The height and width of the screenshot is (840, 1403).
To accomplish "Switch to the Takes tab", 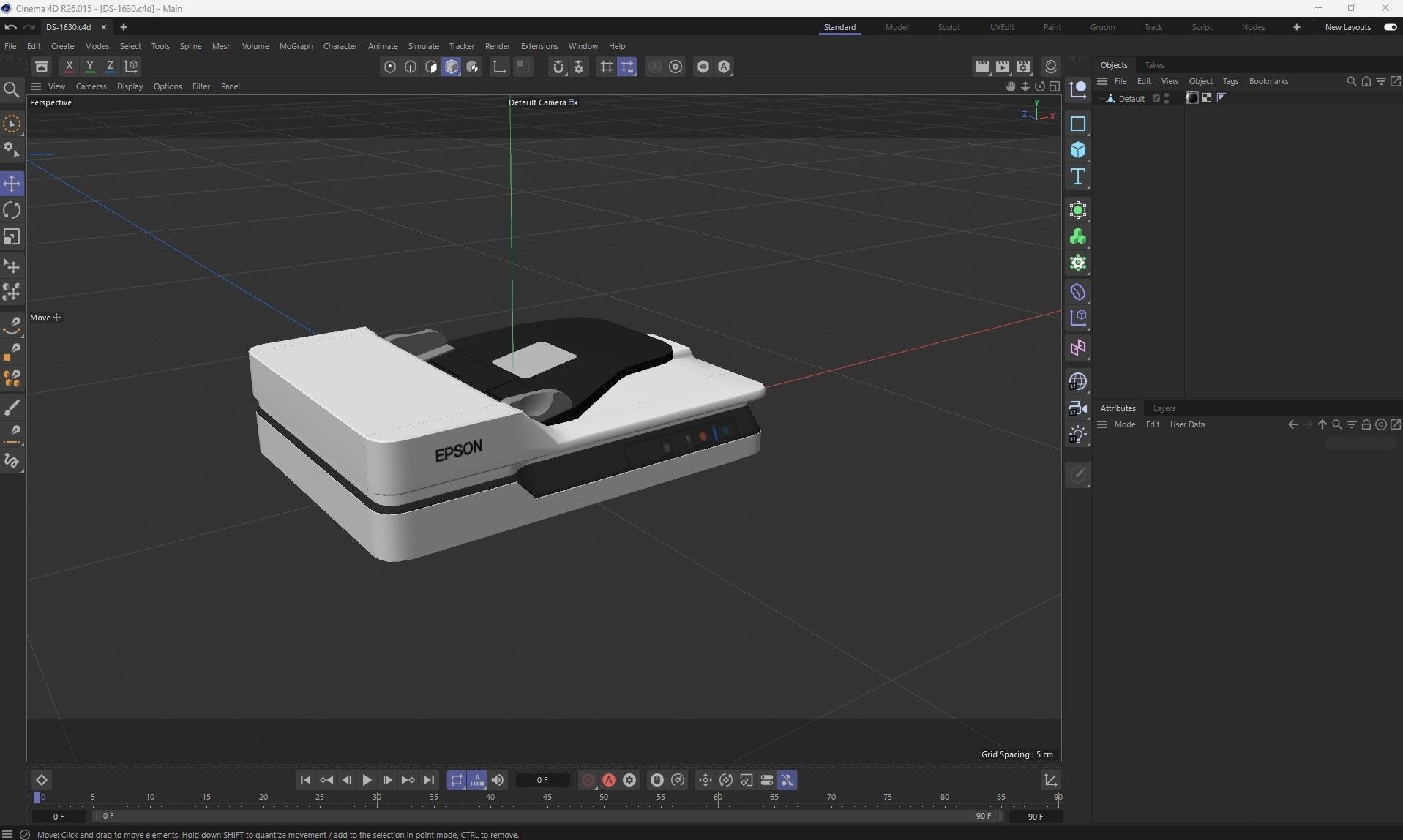I will pyautogui.click(x=1154, y=65).
